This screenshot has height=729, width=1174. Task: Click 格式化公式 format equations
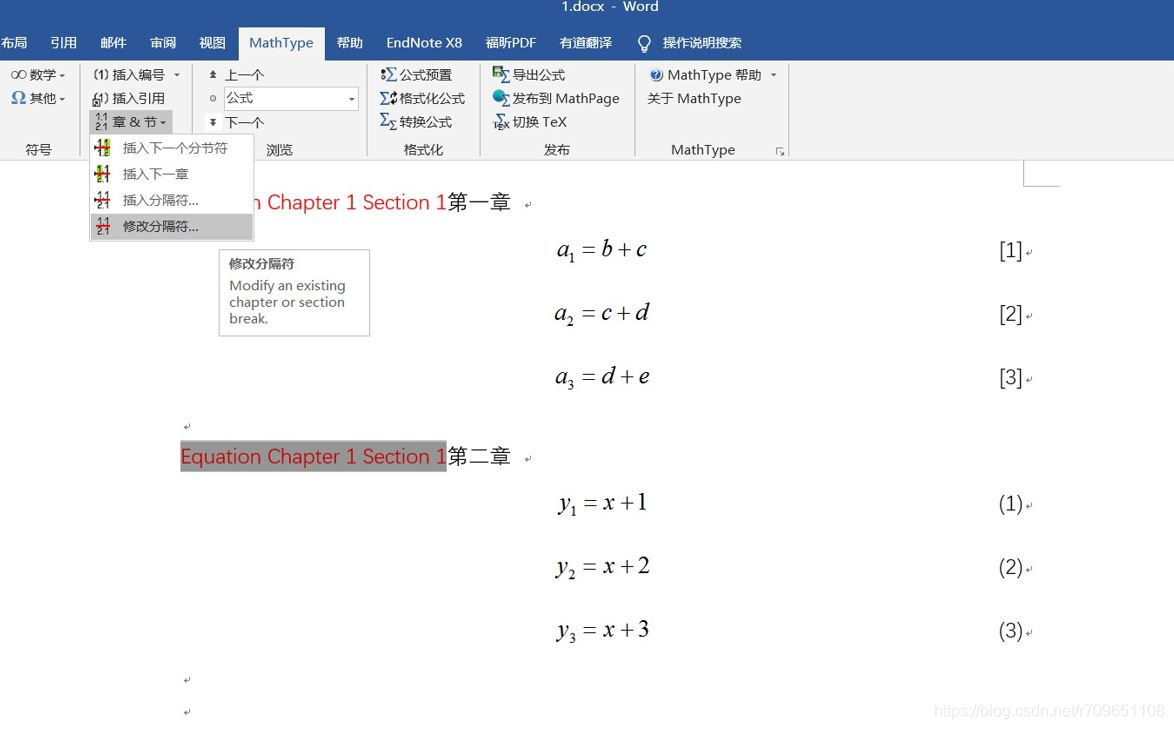tap(422, 99)
